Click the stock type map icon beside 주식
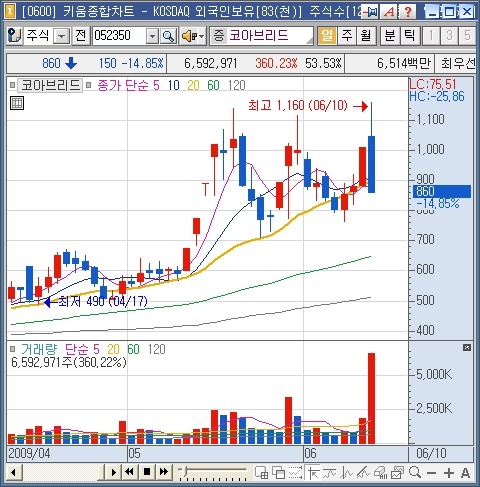 (15, 36)
